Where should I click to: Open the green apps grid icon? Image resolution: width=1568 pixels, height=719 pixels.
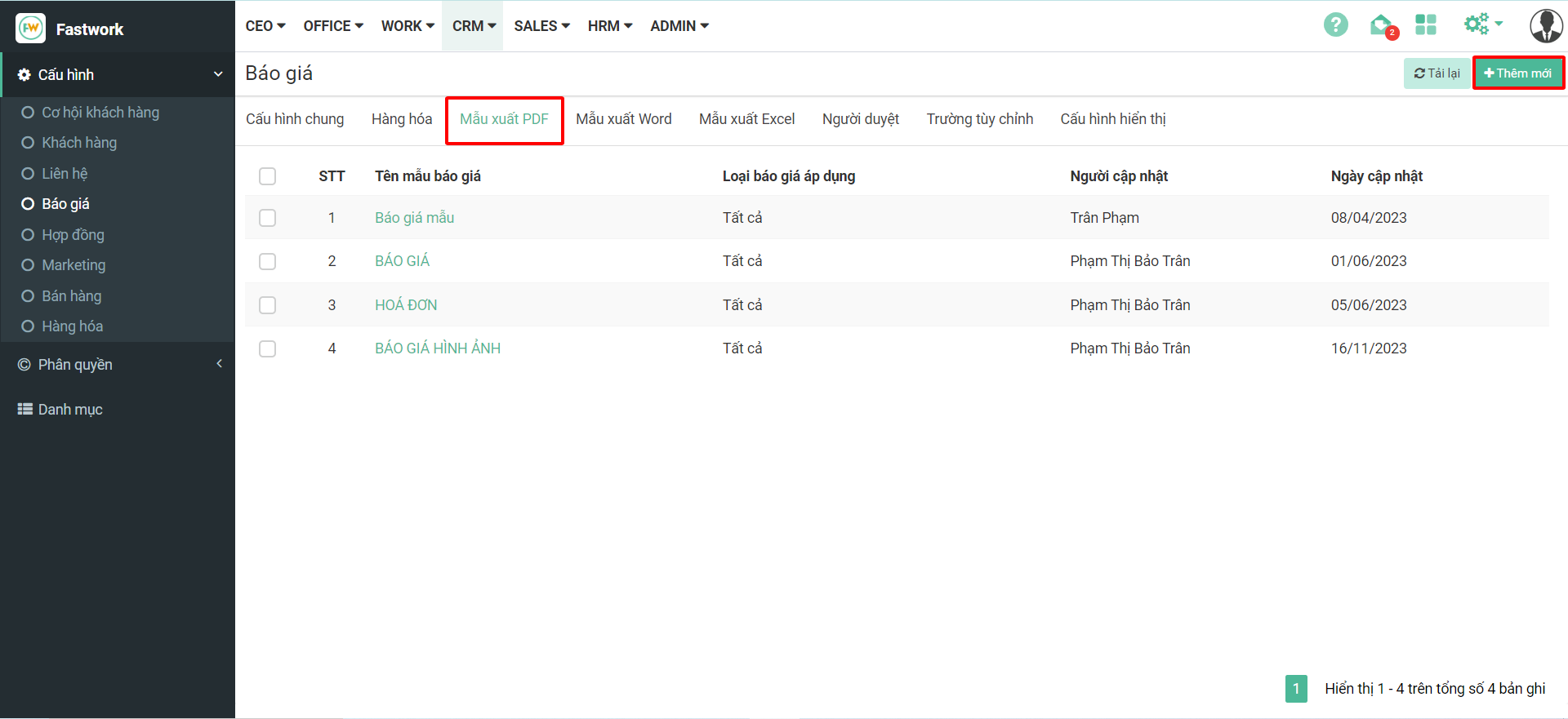point(1426,25)
